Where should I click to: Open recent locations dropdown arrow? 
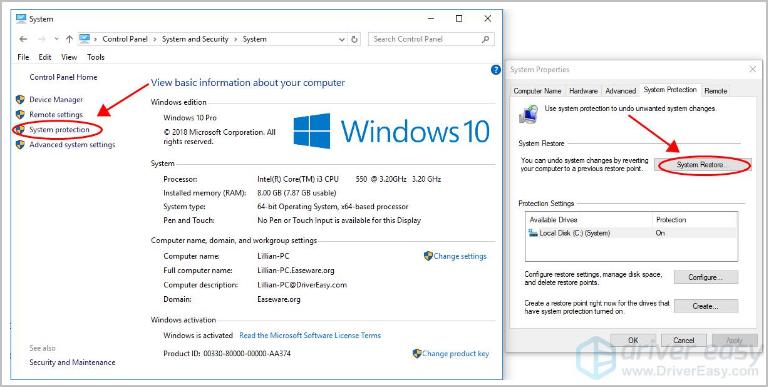coord(56,39)
